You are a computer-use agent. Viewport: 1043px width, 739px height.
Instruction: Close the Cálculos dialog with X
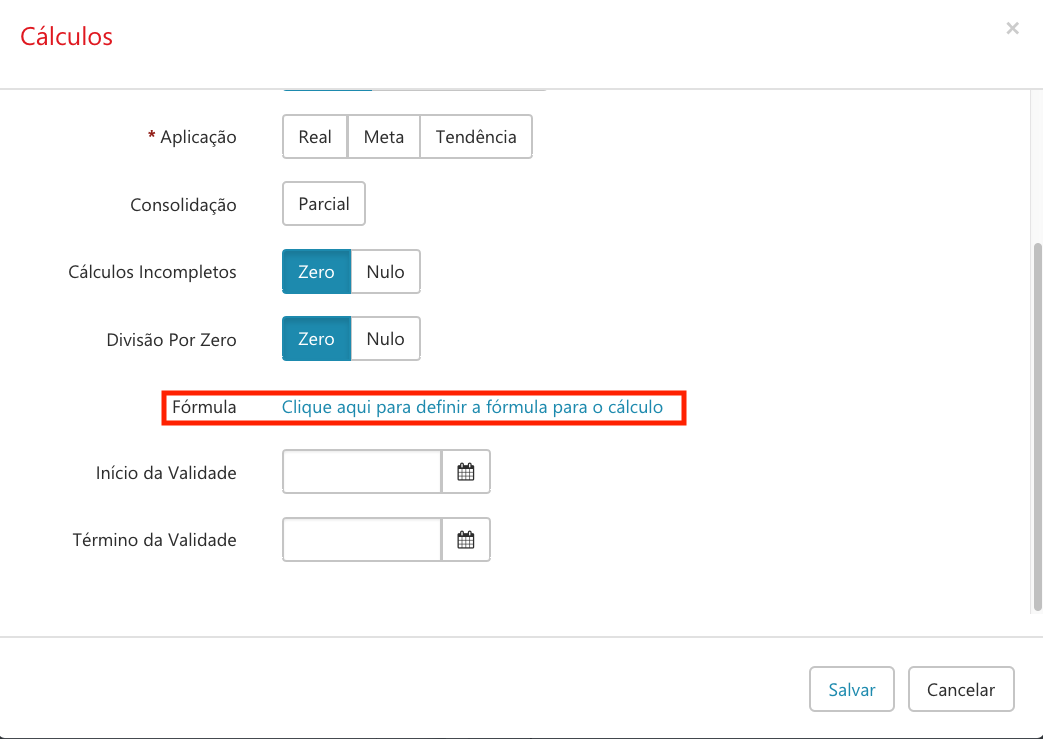[1012, 29]
